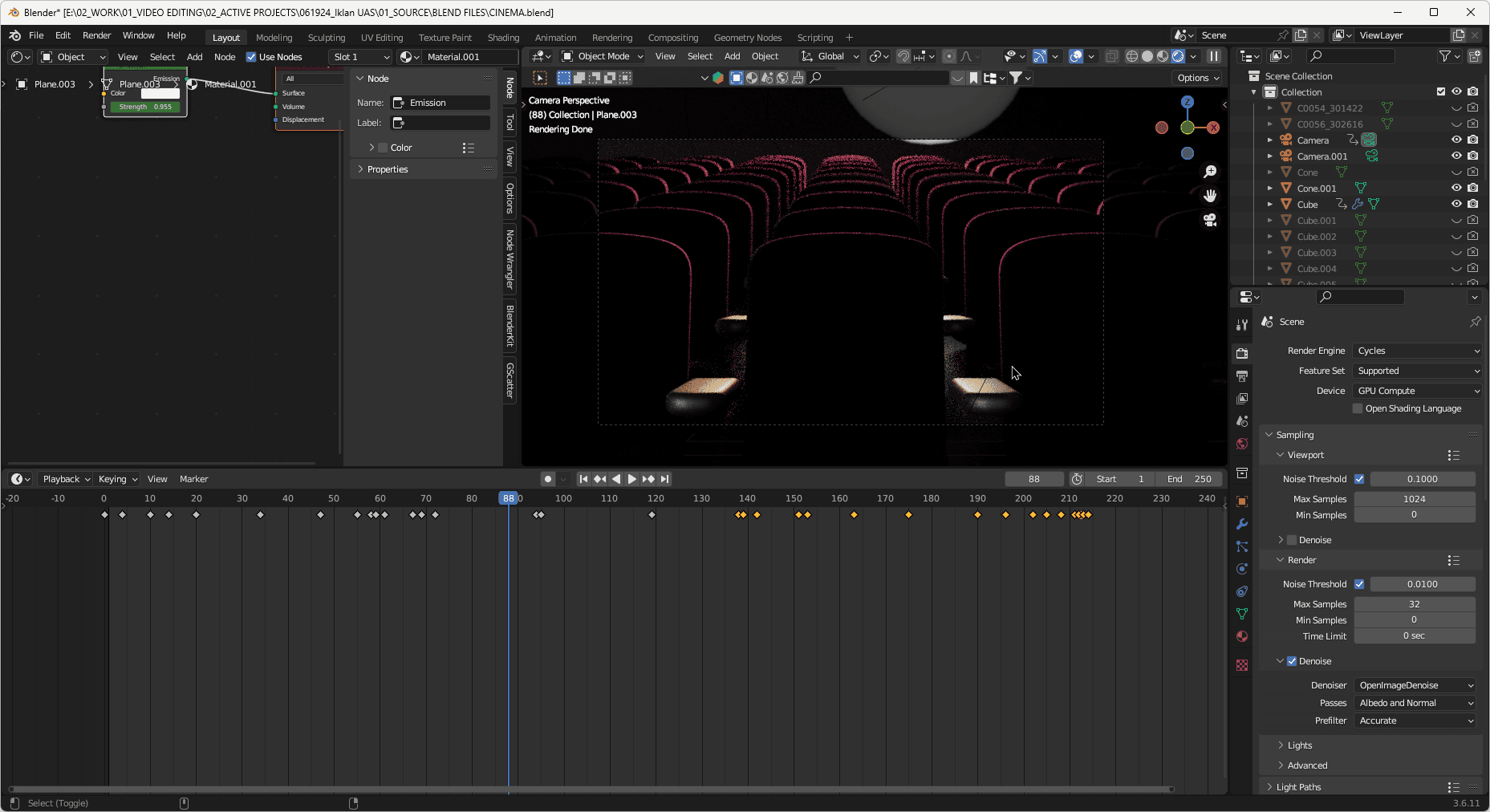Open the Texture properties tab
The image size is (1490, 812).
(x=1242, y=665)
